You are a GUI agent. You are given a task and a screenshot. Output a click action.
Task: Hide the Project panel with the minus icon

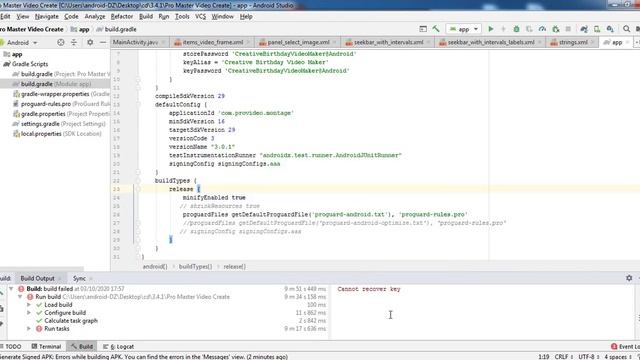pyautogui.click(x=103, y=42)
